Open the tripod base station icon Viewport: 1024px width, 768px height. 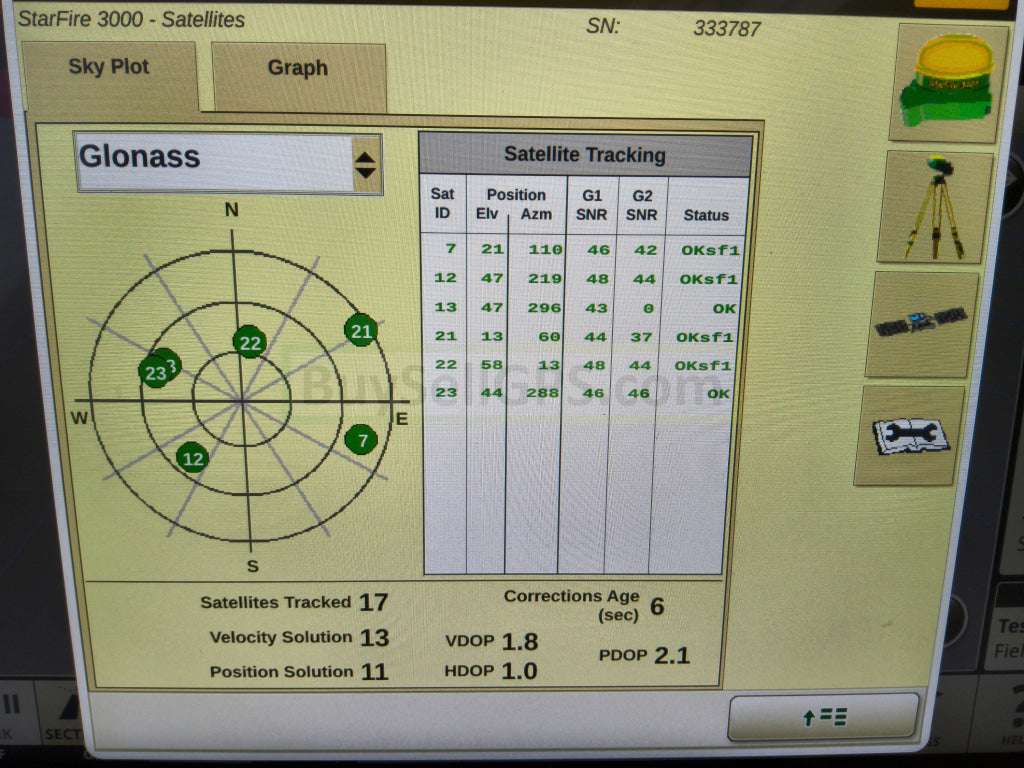click(x=936, y=207)
